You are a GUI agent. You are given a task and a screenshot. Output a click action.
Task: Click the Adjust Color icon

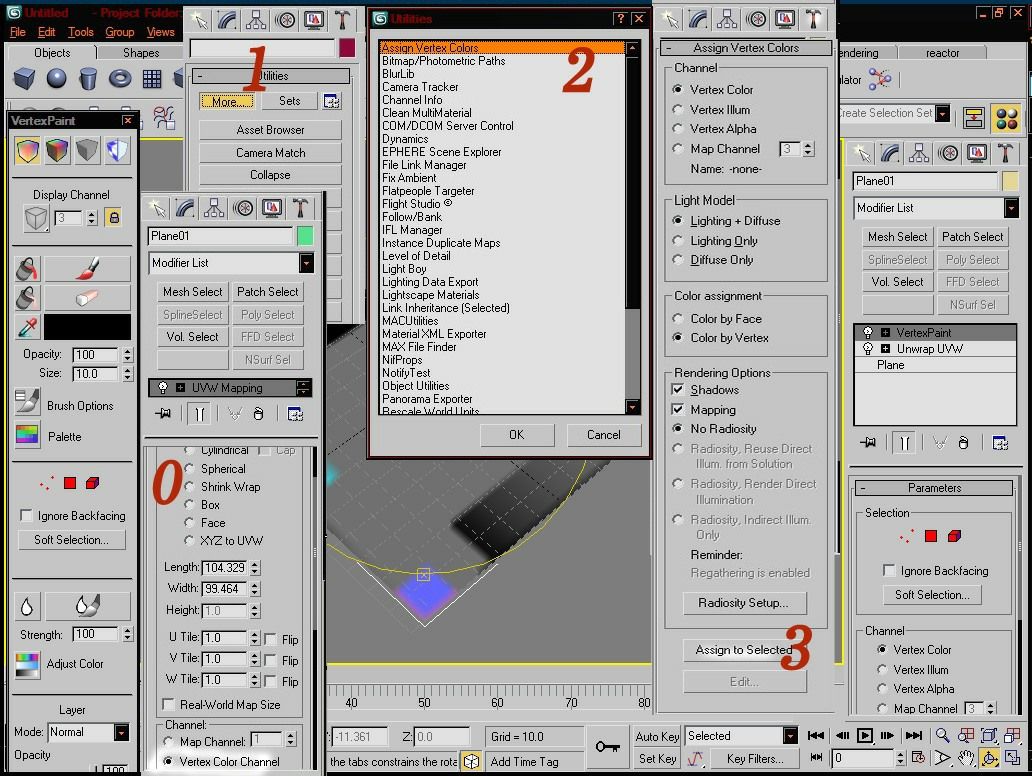[x=27, y=665]
